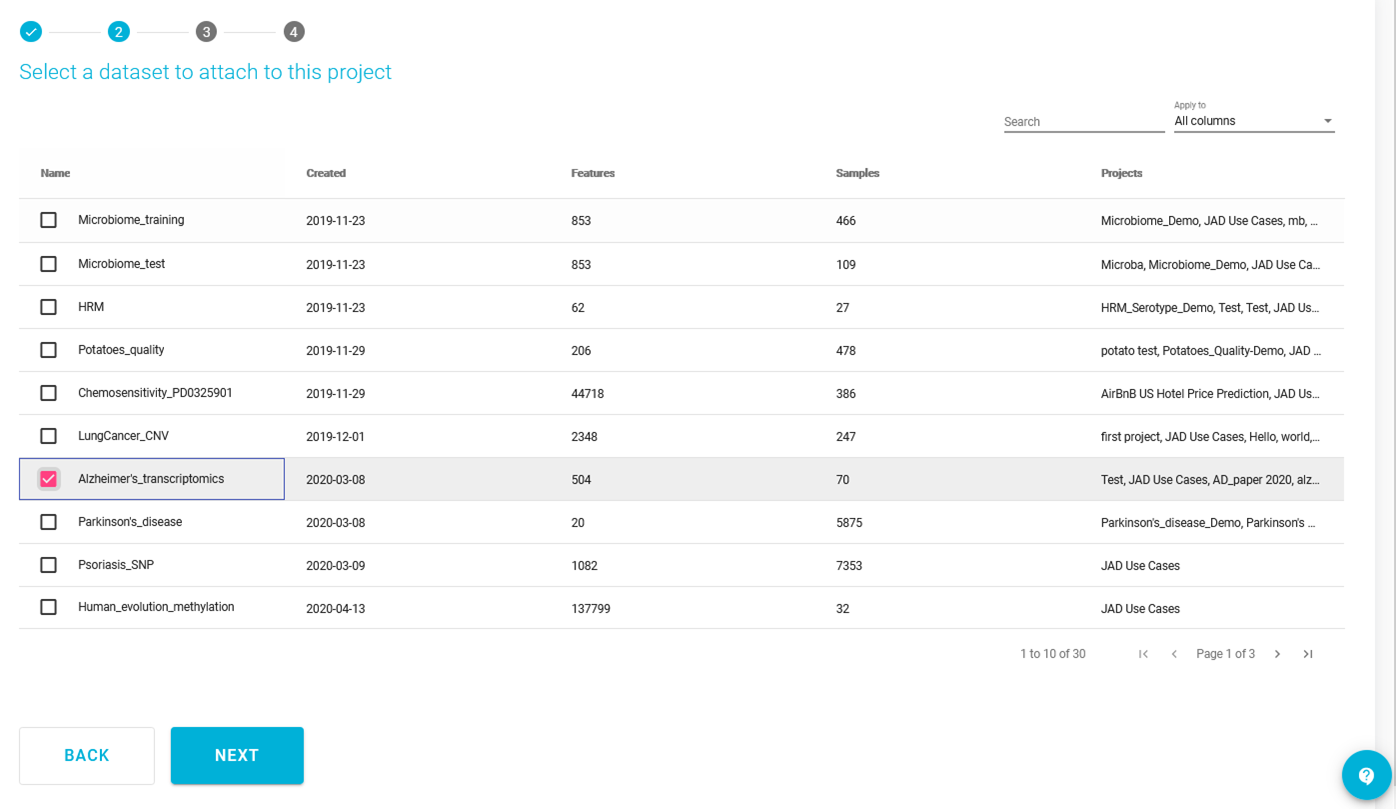The image size is (1396, 809).
Task: Tick the Potatoes_quality checkbox
Action: click(x=48, y=350)
